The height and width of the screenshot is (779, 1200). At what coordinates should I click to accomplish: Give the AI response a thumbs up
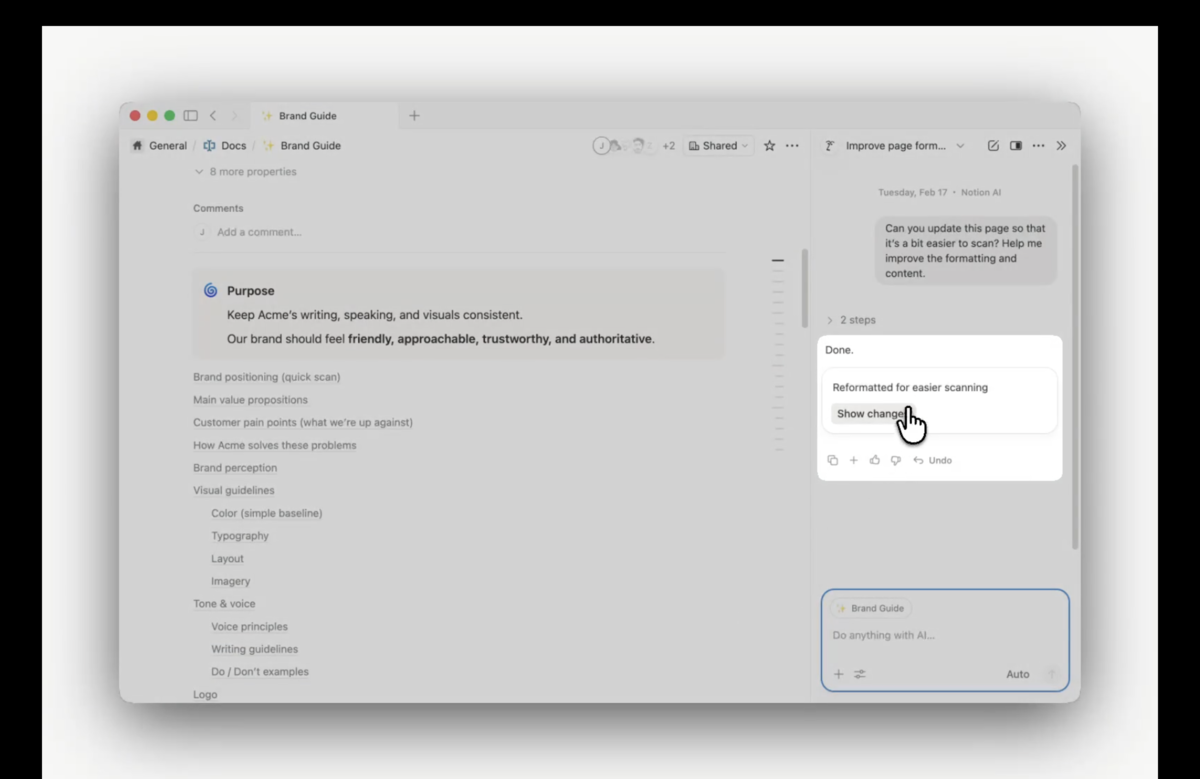[x=875, y=461]
